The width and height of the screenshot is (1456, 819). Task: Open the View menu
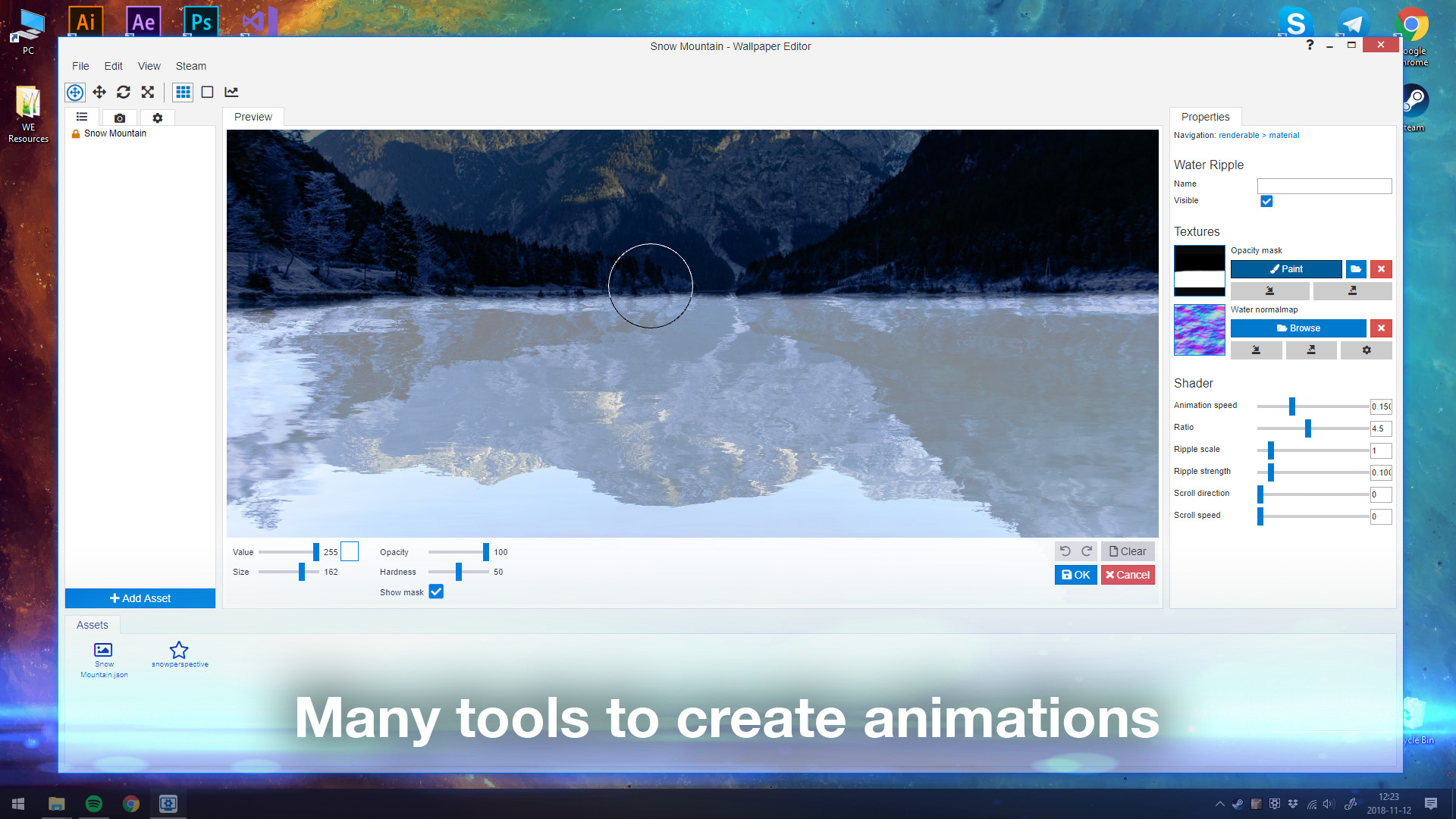[148, 65]
